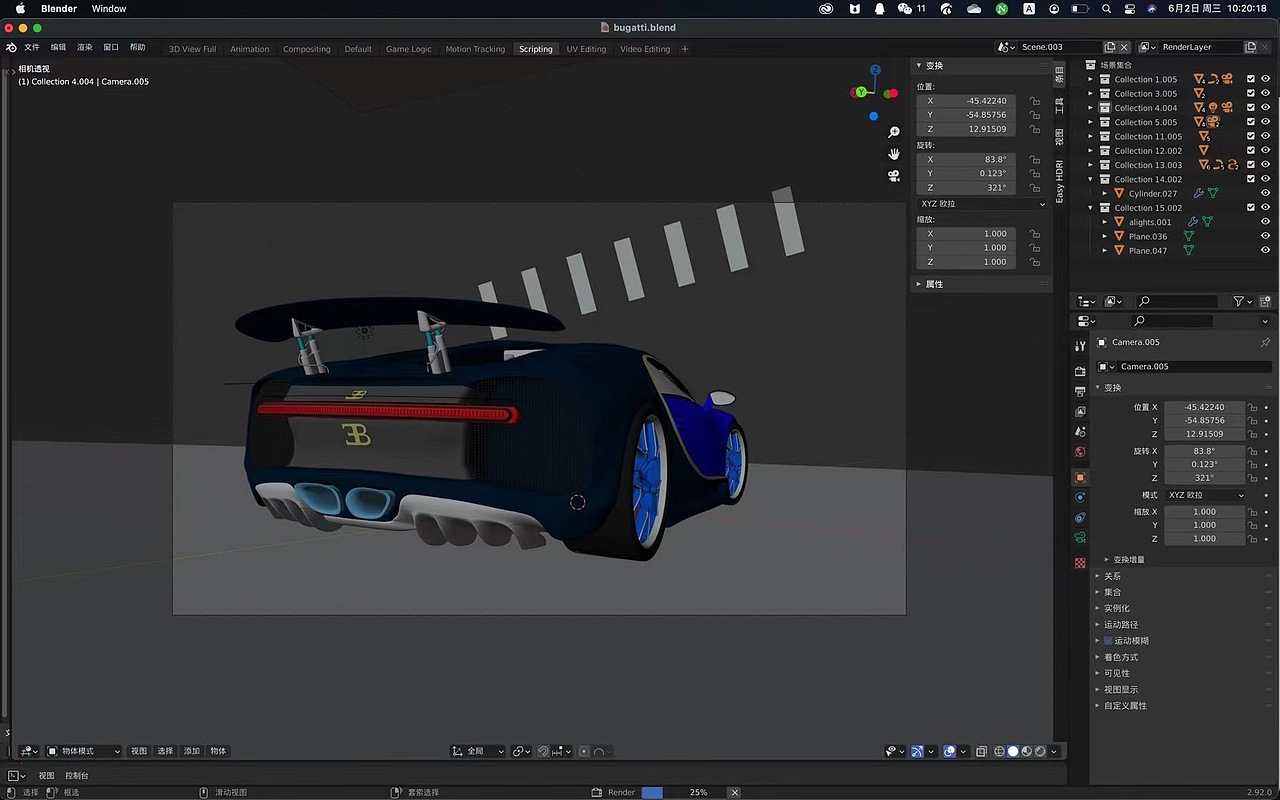Viewport: 1280px width, 800px height.
Task: Switch to Rendered viewport shading icon
Action: (x=1040, y=751)
